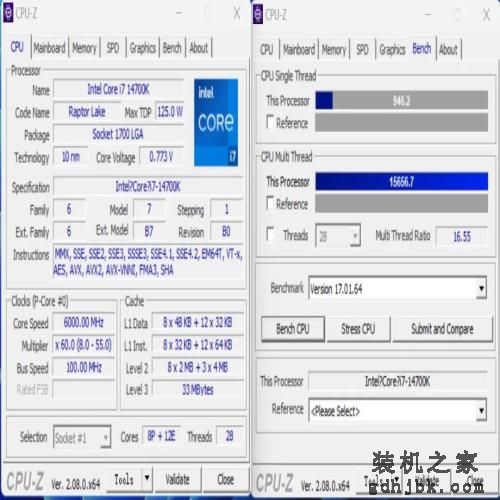Open Tools dropdown arrow in left window
500x500 pixels.
(147, 479)
